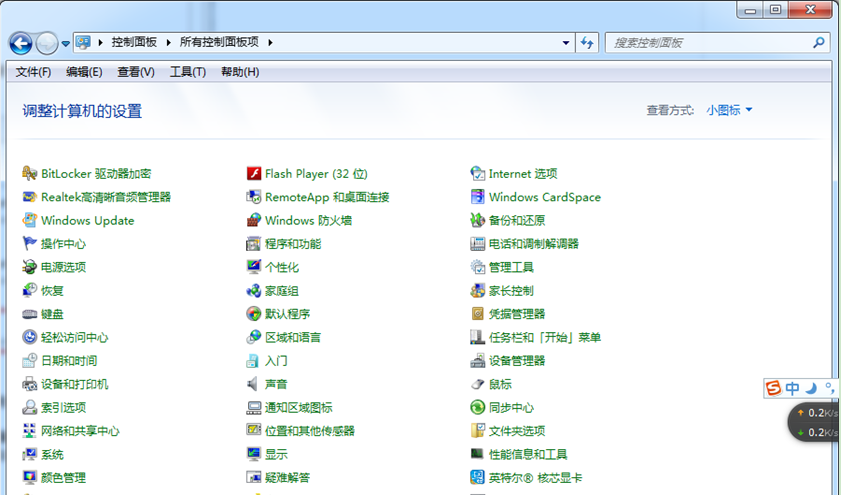Click the 鼠标 mouse settings icon

click(478, 385)
